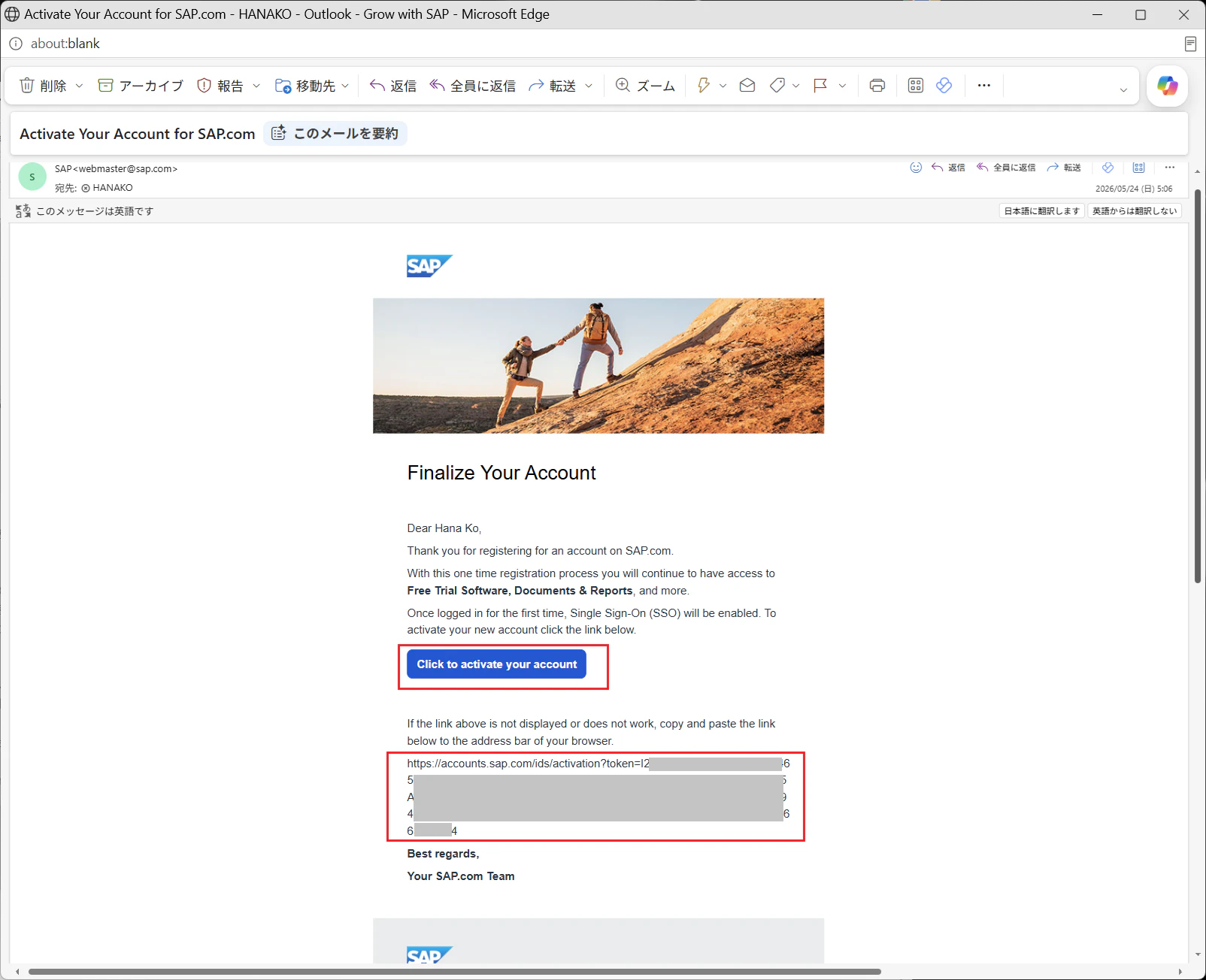Open the tag categories dropdown chevron

(x=796, y=86)
